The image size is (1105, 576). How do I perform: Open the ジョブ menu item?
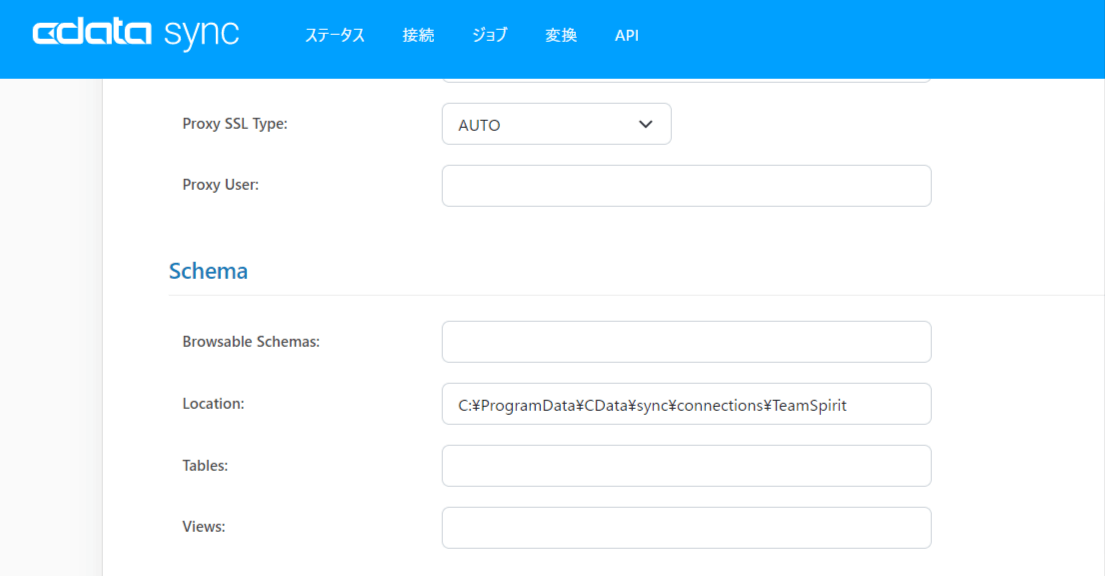pos(490,35)
